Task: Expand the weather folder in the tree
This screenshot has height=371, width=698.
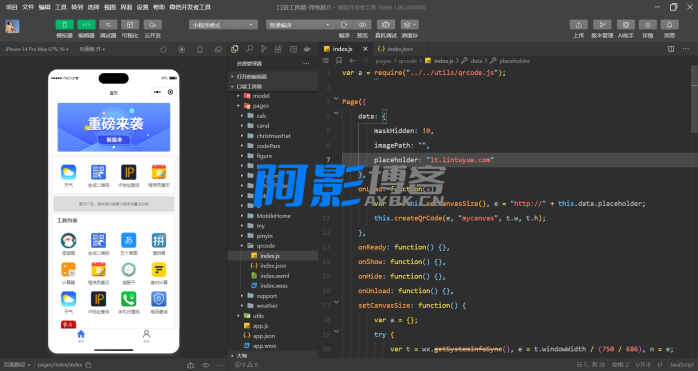Action: tap(267, 306)
